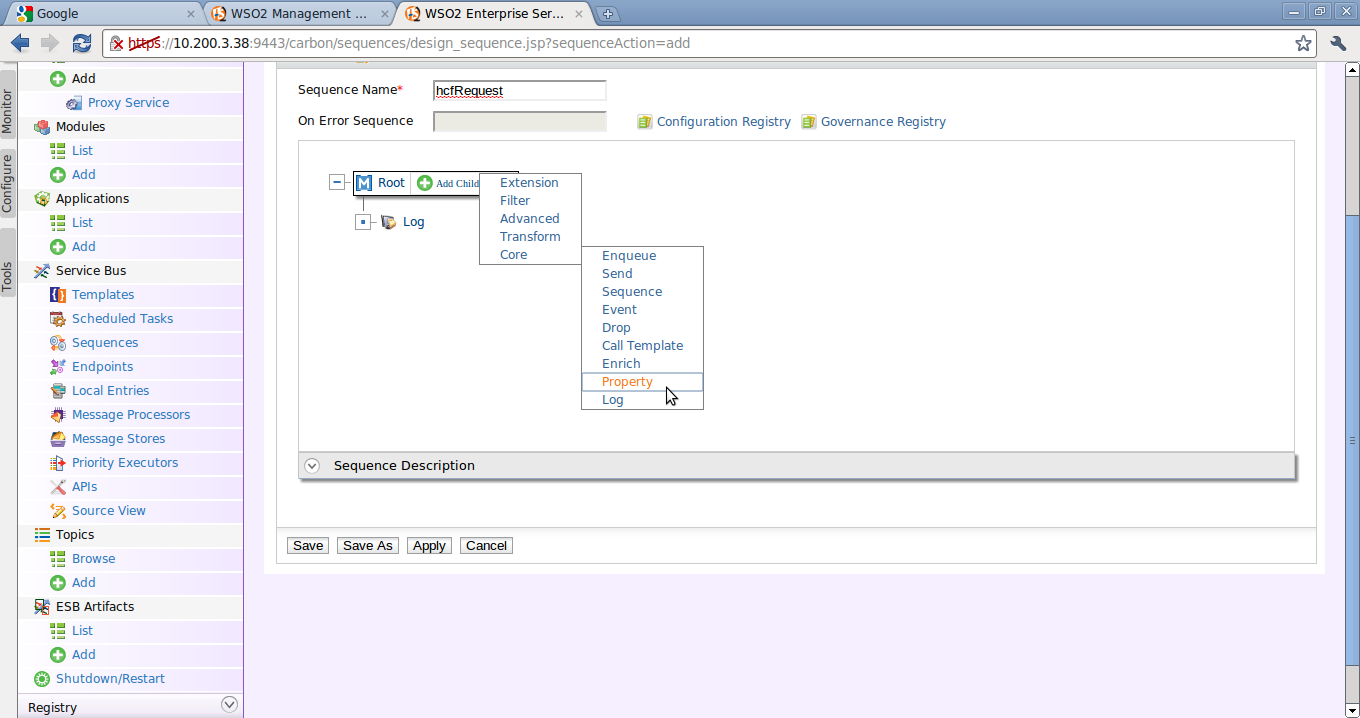Open the Monitor side tab
Viewport: 1360px width, 718px height.
tap(7, 111)
